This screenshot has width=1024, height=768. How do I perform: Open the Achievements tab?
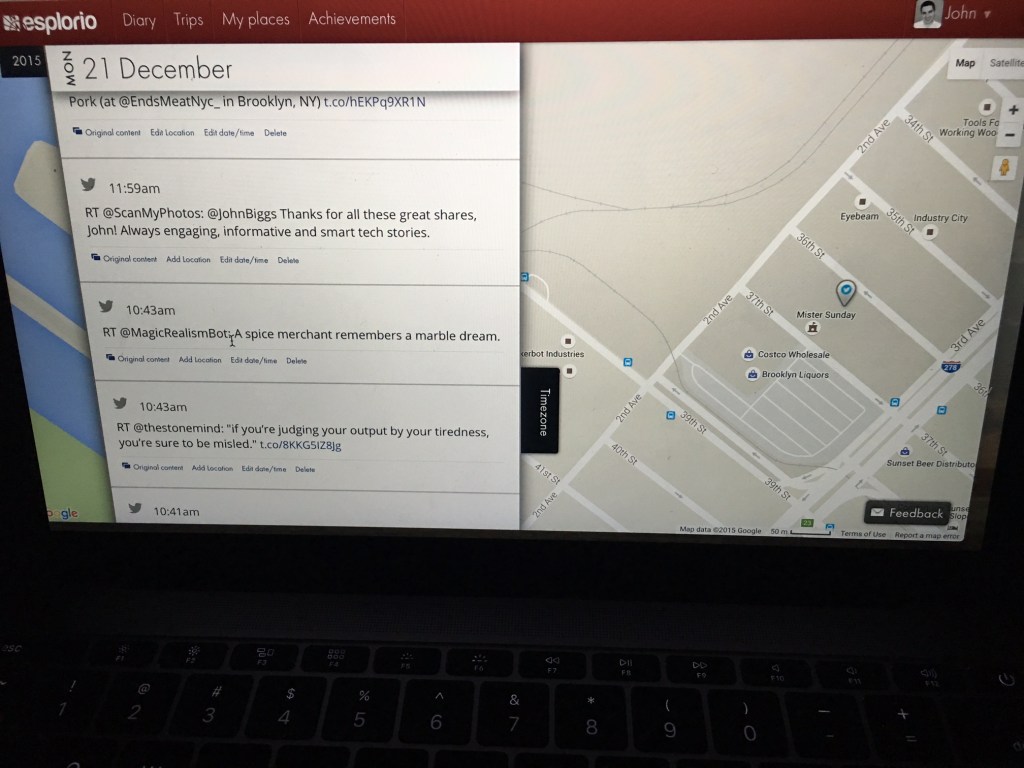coord(352,19)
